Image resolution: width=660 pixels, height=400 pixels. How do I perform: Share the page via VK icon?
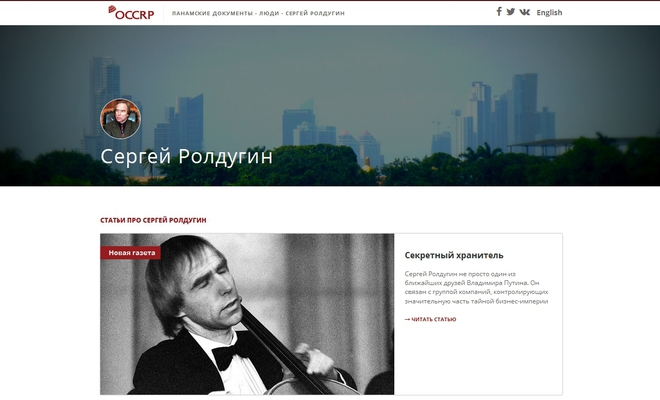point(524,12)
